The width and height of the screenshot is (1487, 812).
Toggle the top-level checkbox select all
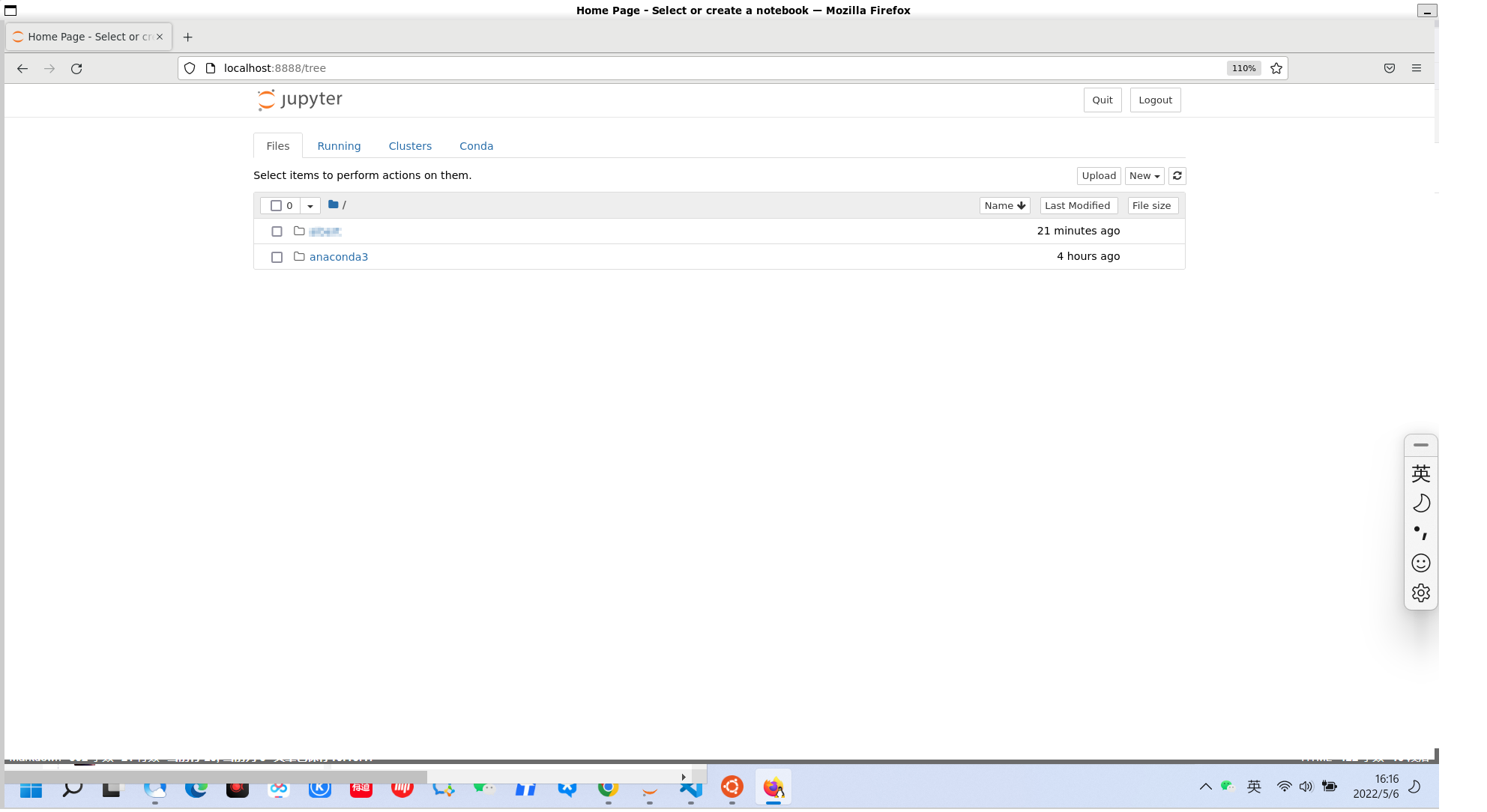(276, 206)
